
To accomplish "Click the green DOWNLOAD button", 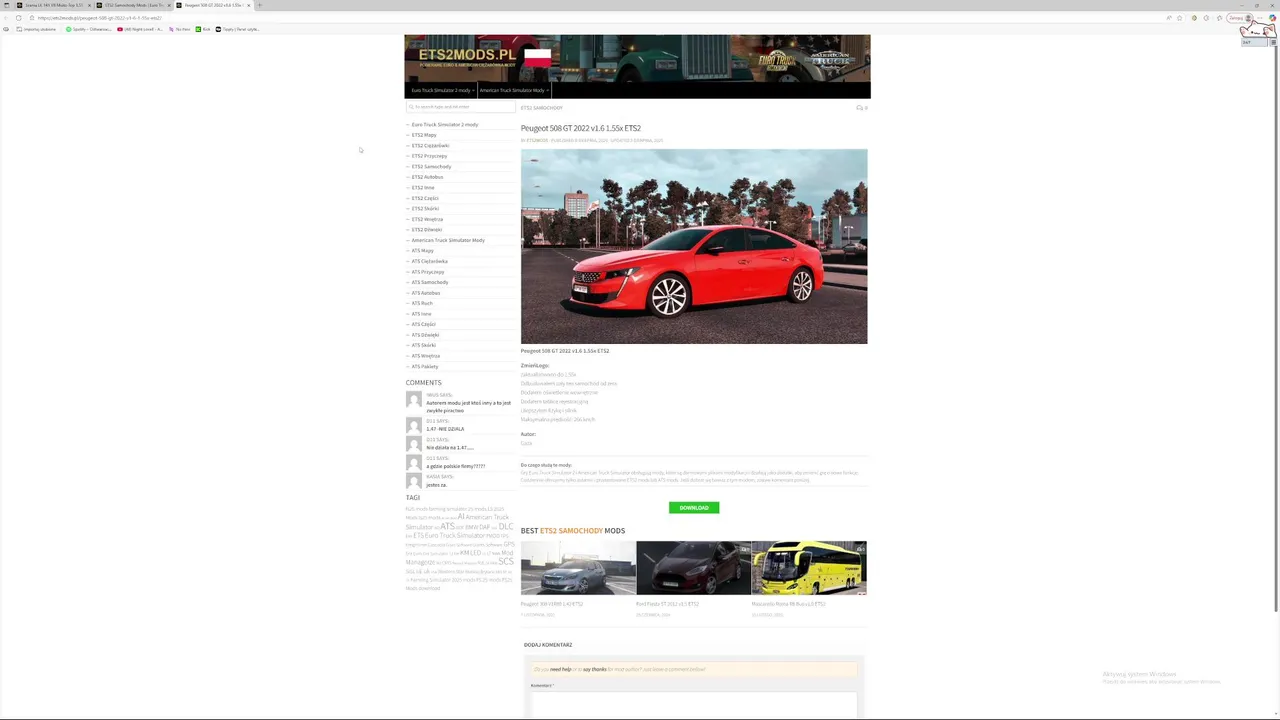I will click(x=694, y=508).
